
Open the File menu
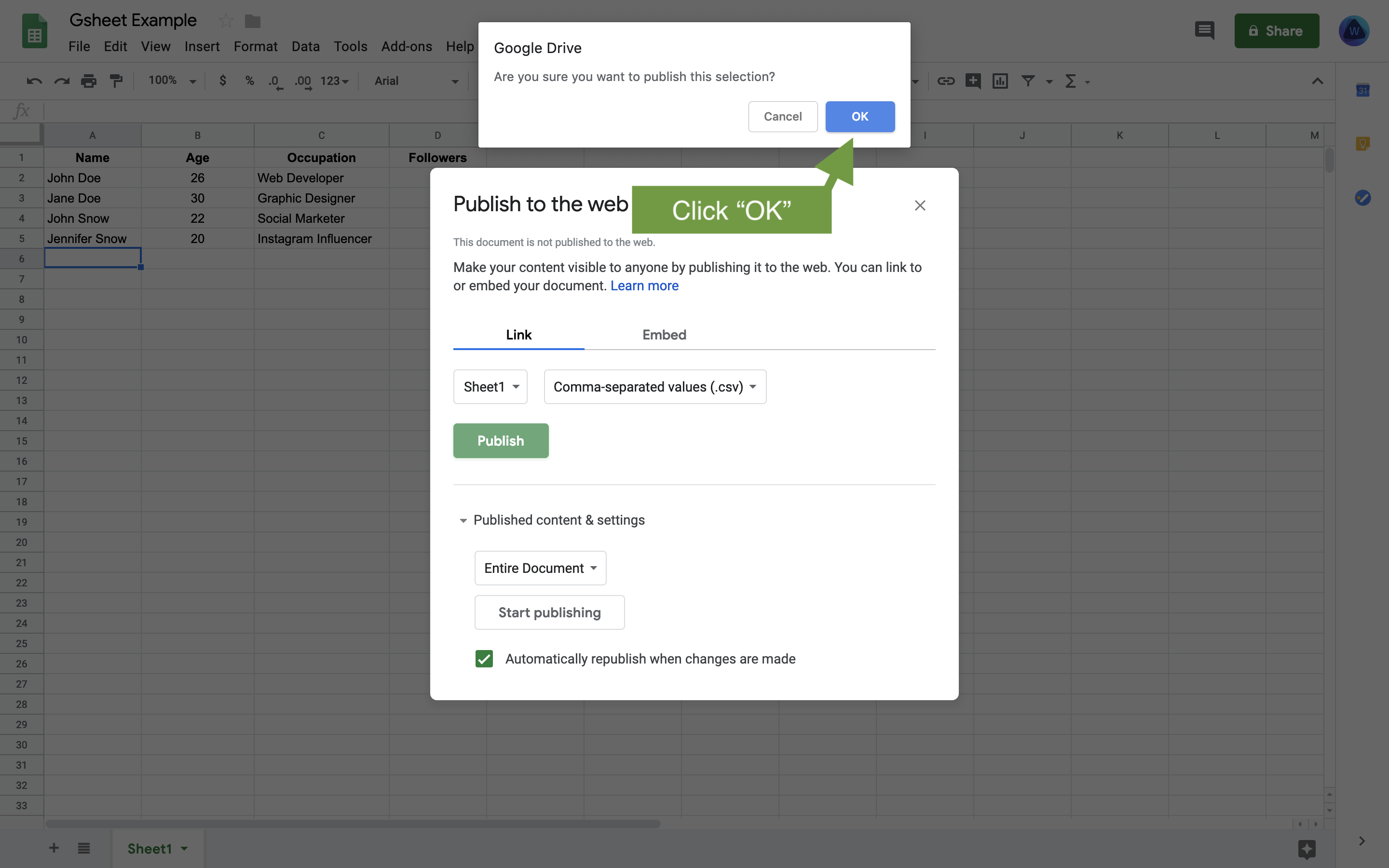click(79, 46)
